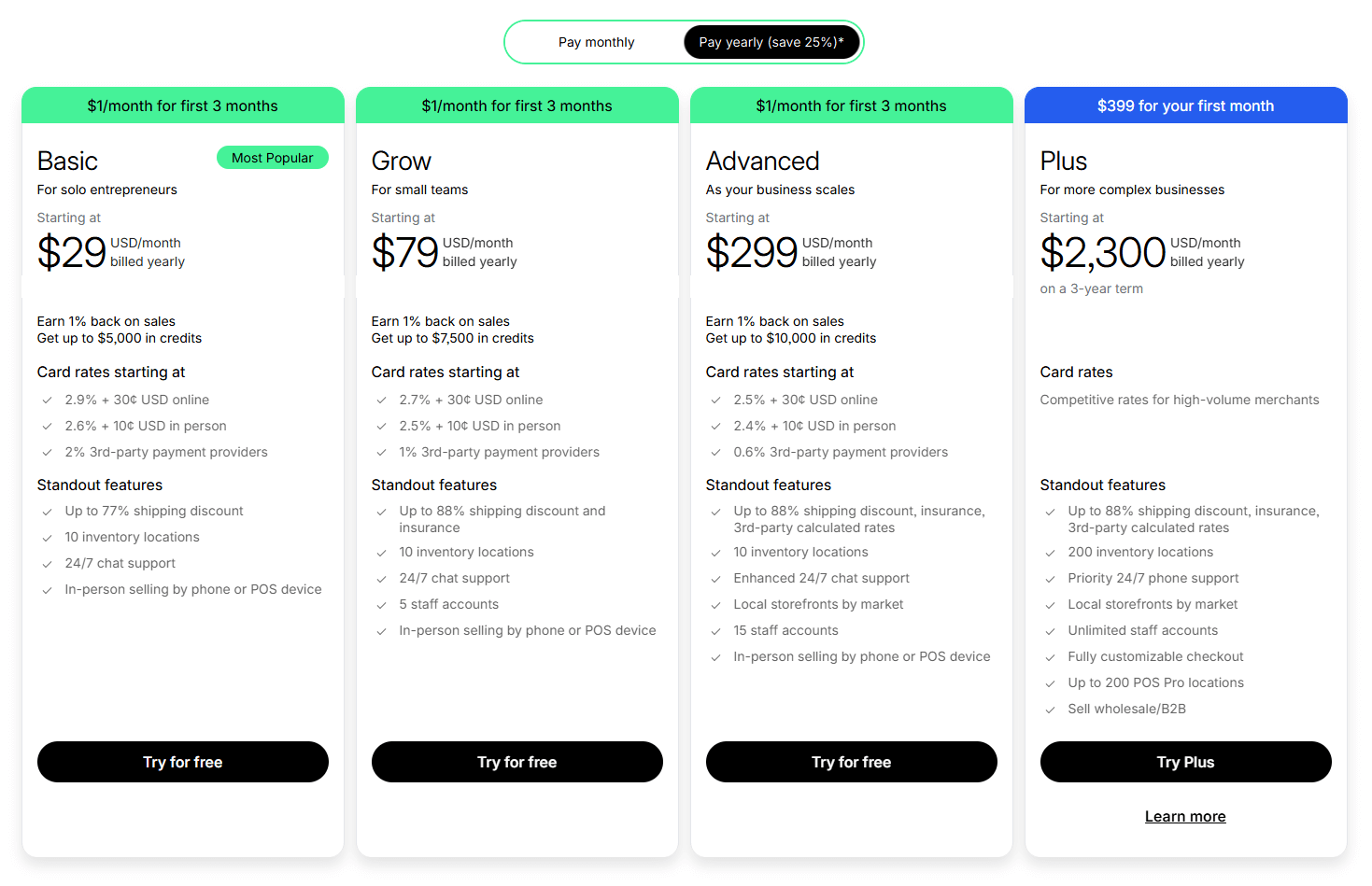The height and width of the screenshot is (886, 1372).
Task: Click the checkmark beside 10 inventory locations on Basic
Action: (x=47, y=537)
